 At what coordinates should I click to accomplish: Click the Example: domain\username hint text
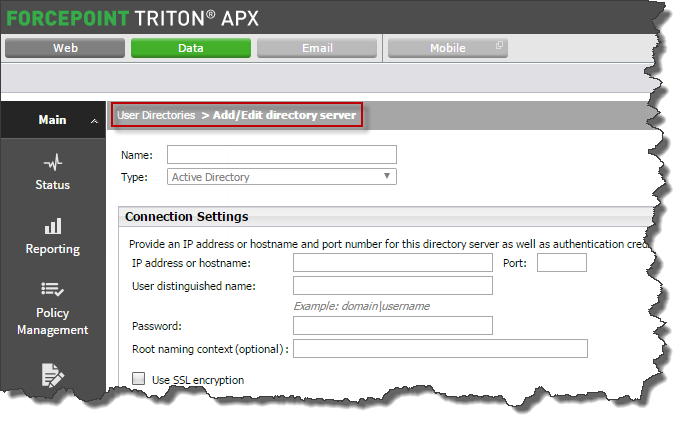click(362, 306)
